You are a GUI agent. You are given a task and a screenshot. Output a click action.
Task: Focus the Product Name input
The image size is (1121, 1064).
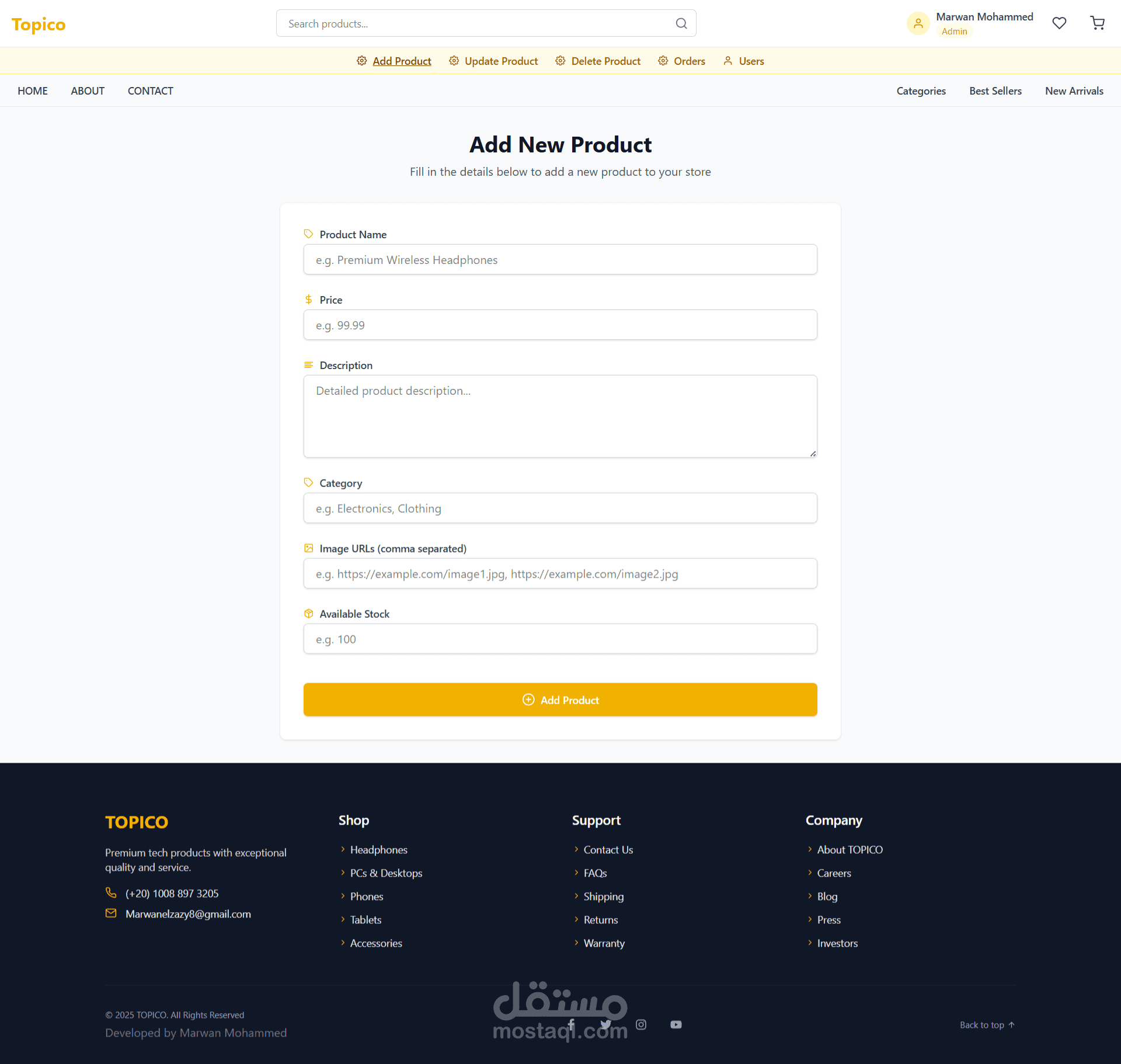tap(560, 259)
